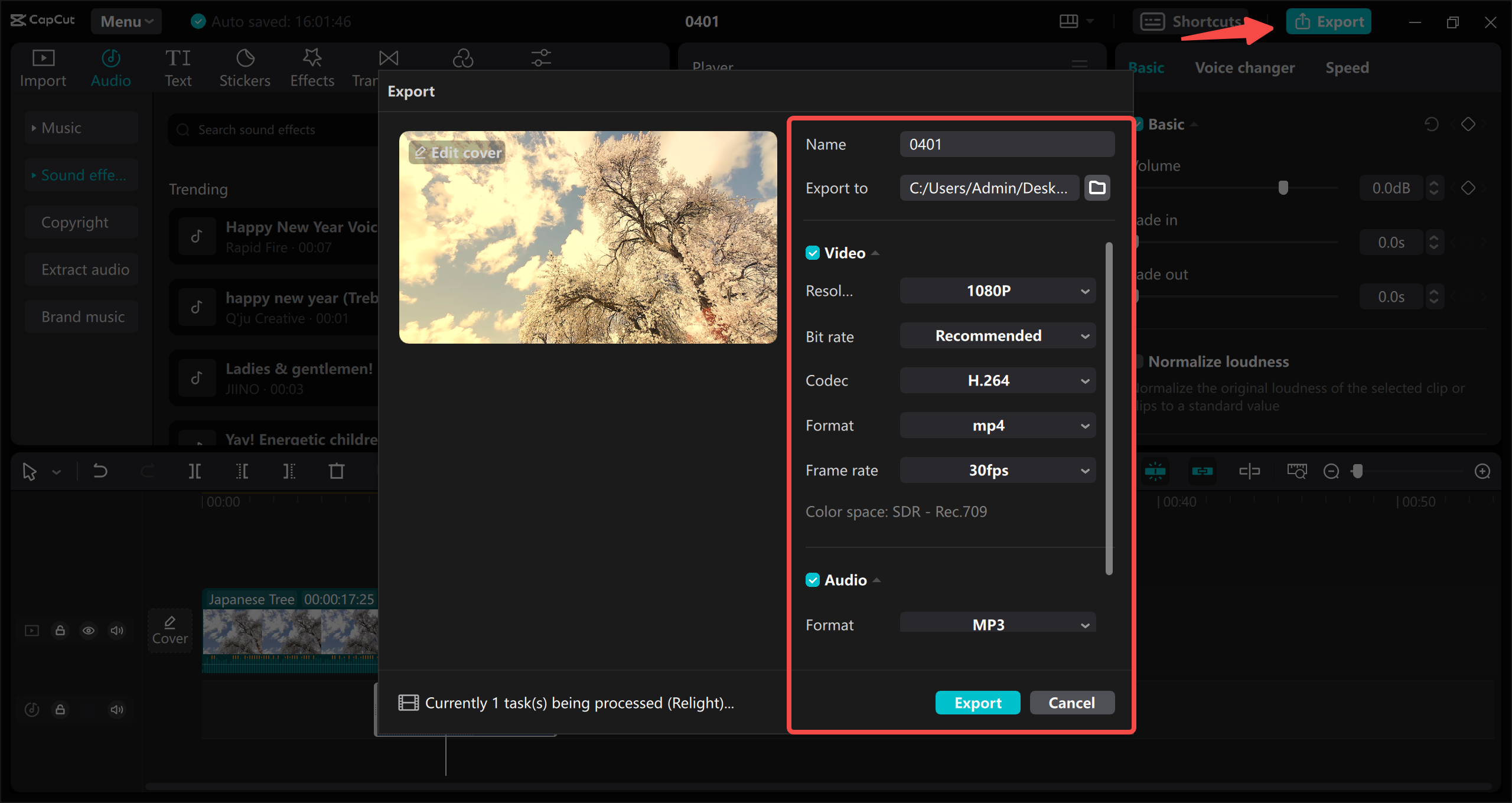Click the Cancel button to close

coord(1071,702)
